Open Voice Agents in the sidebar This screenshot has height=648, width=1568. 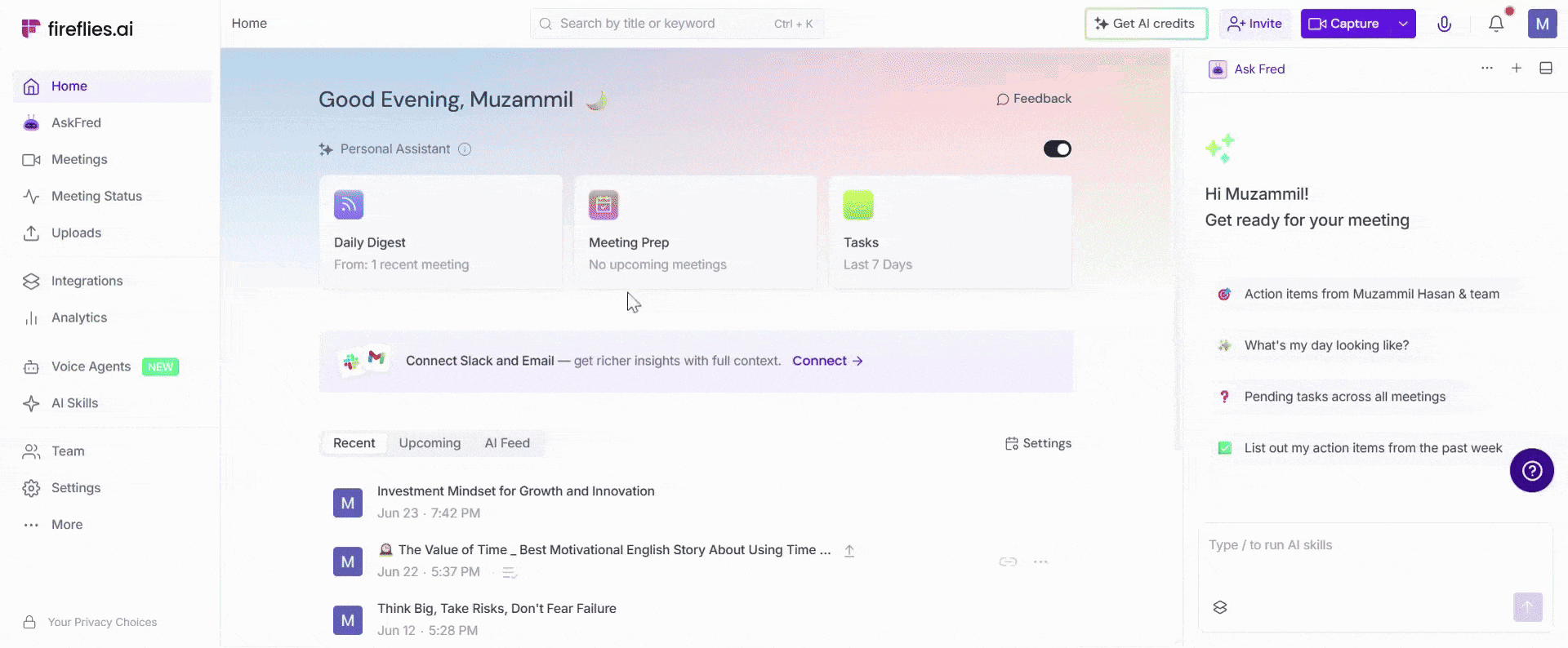(112, 367)
